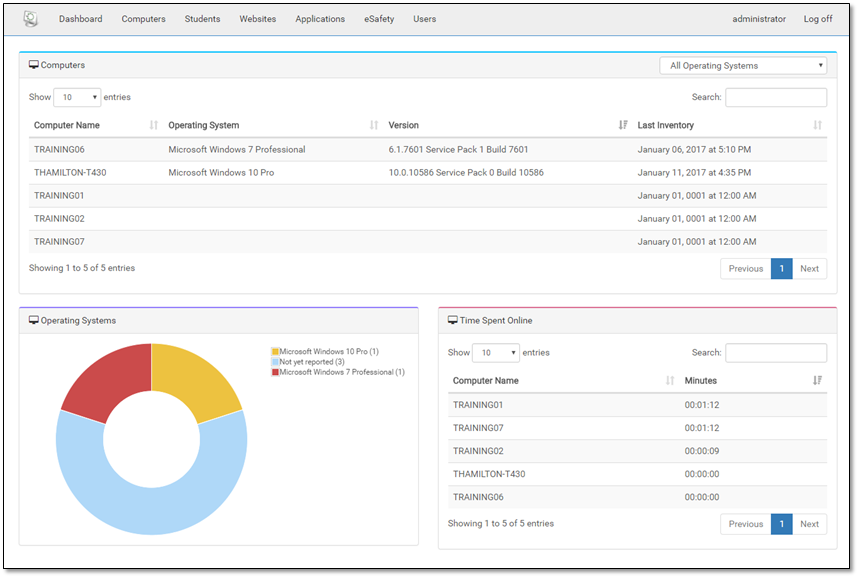This screenshot has width=859, height=578.
Task: Click the monitor icon beside Operating Systems heading
Action: coord(34,321)
